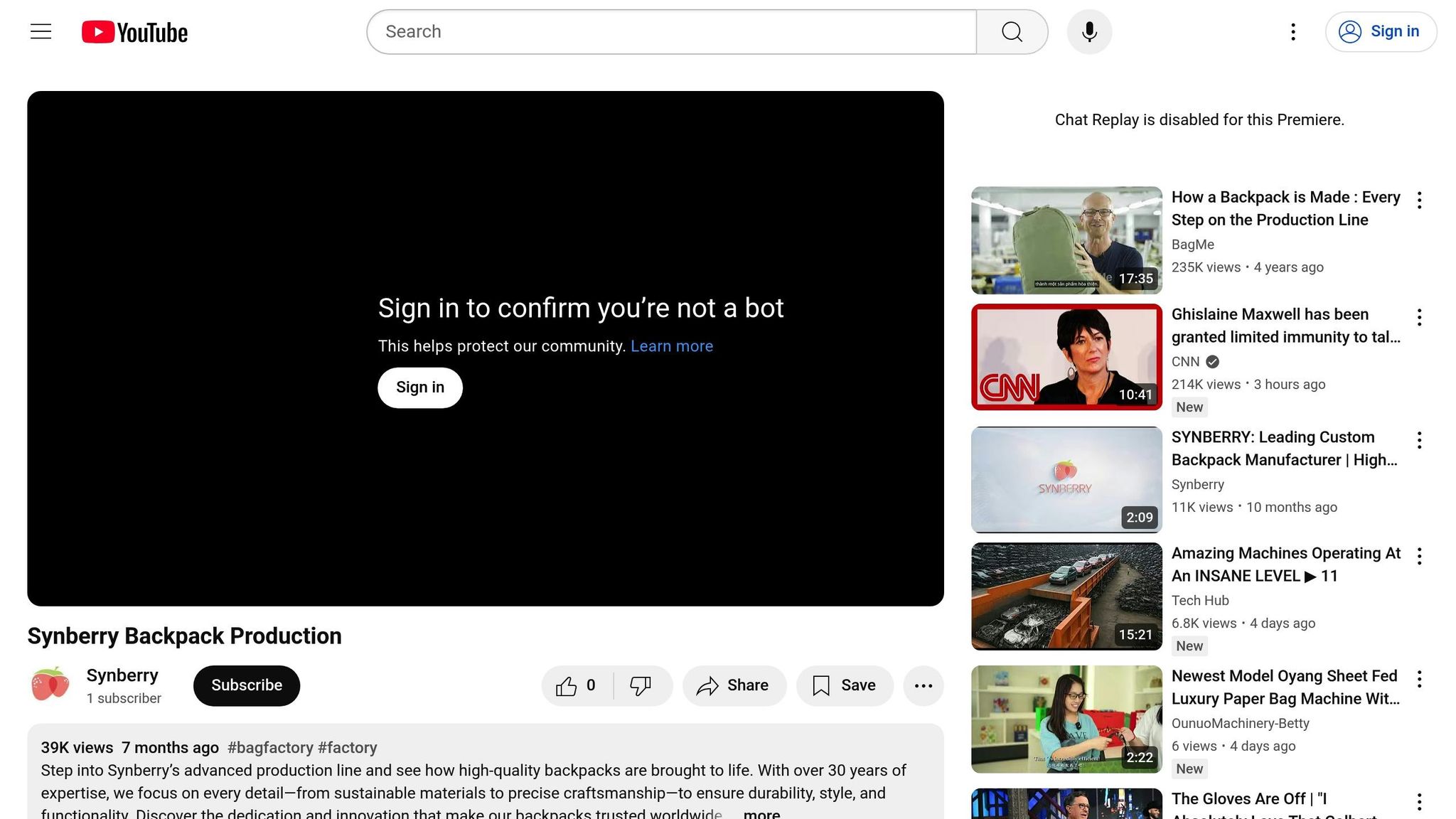Open options for Amazing Machines video
The width and height of the screenshot is (1456, 819).
[1419, 556]
